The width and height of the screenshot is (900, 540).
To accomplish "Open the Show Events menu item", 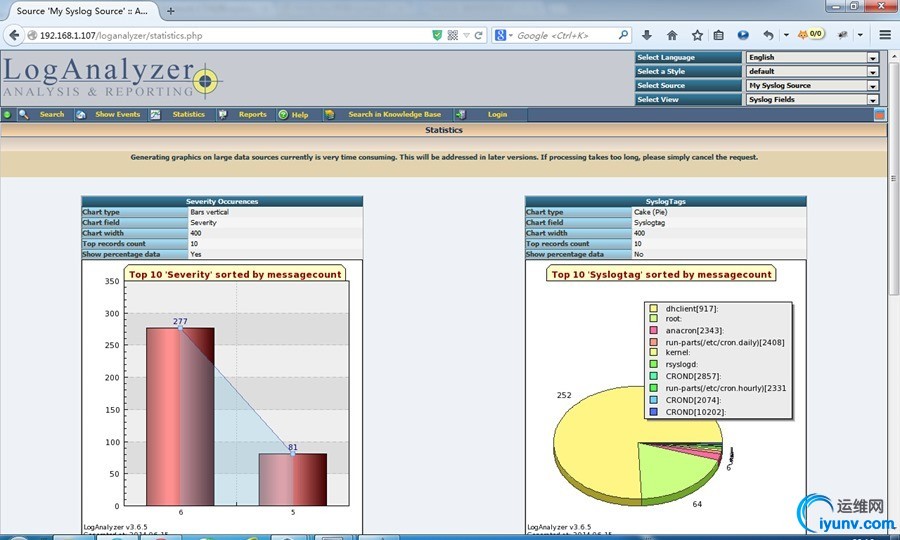I will coord(118,114).
